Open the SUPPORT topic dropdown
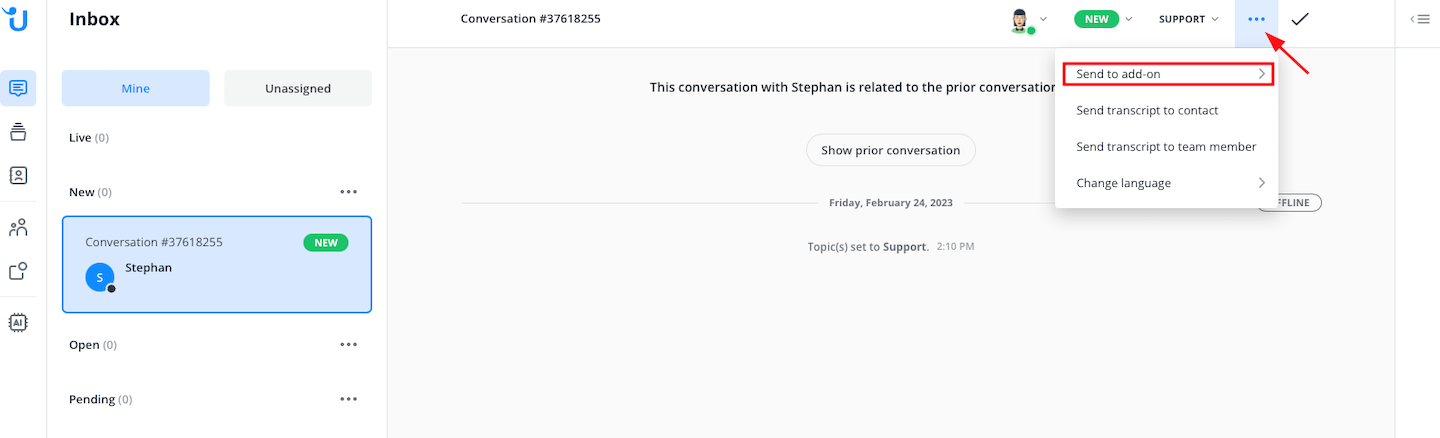The height and width of the screenshot is (438, 1440). (1188, 19)
